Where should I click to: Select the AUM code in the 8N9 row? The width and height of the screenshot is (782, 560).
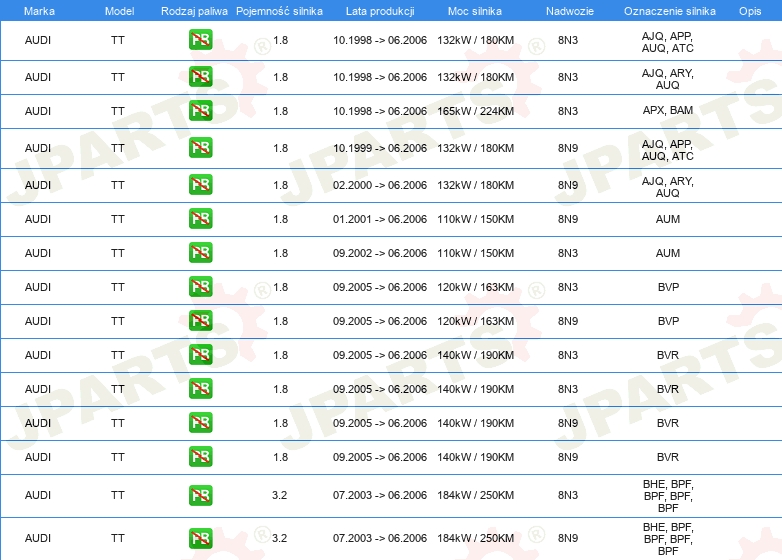pos(668,219)
